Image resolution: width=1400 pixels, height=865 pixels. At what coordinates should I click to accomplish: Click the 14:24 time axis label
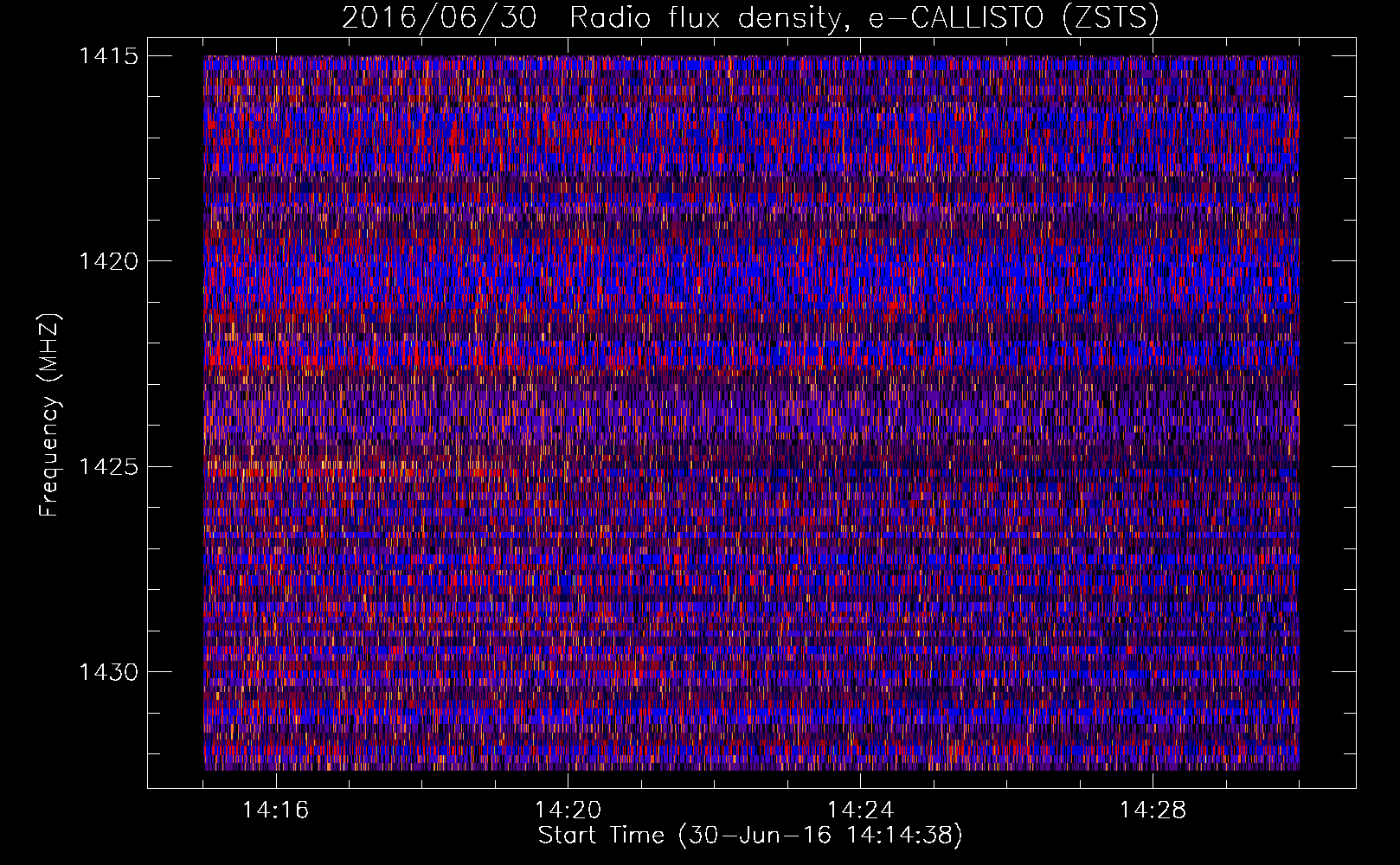click(x=860, y=811)
